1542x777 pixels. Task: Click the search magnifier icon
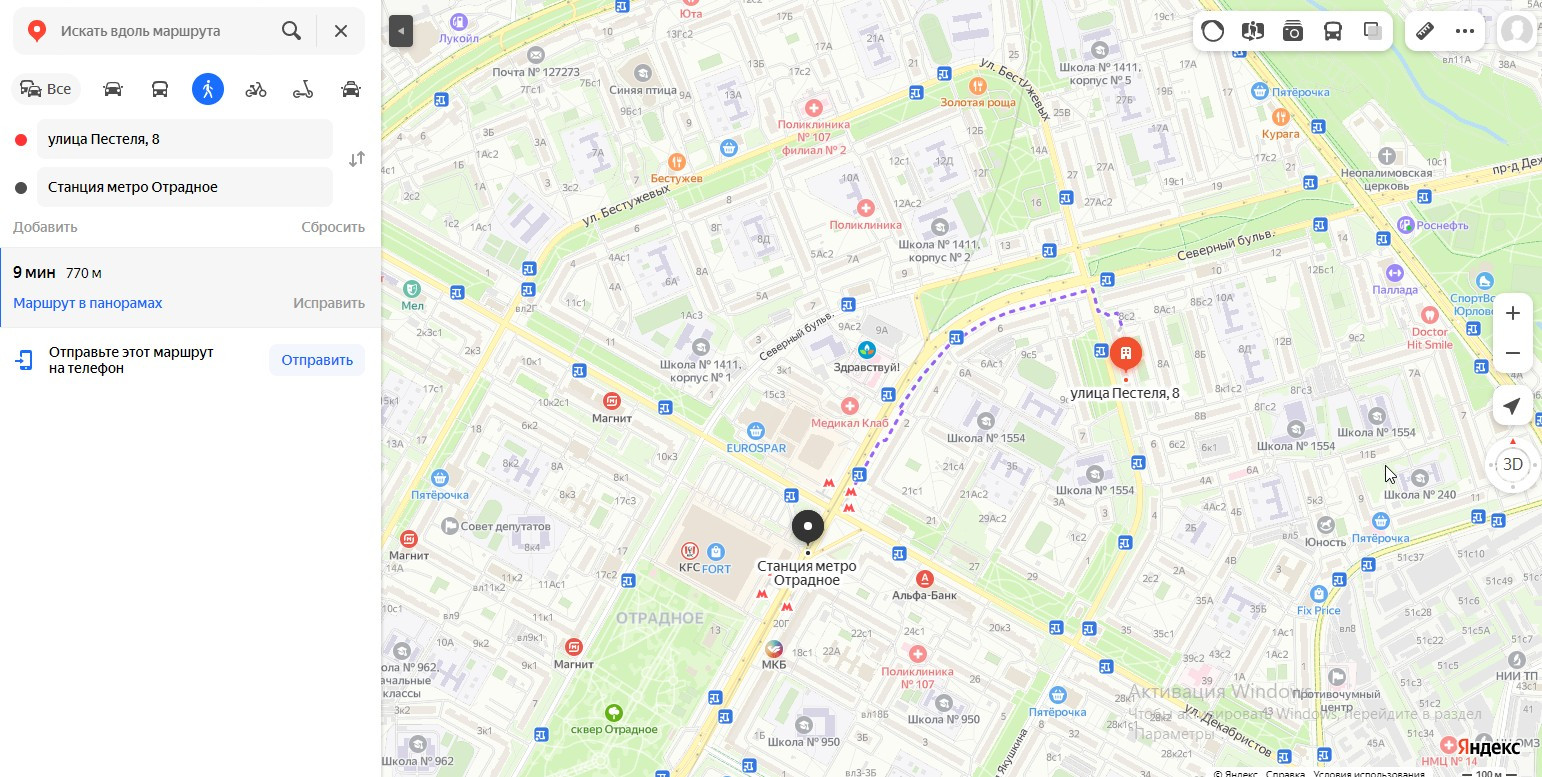[x=291, y=31]
